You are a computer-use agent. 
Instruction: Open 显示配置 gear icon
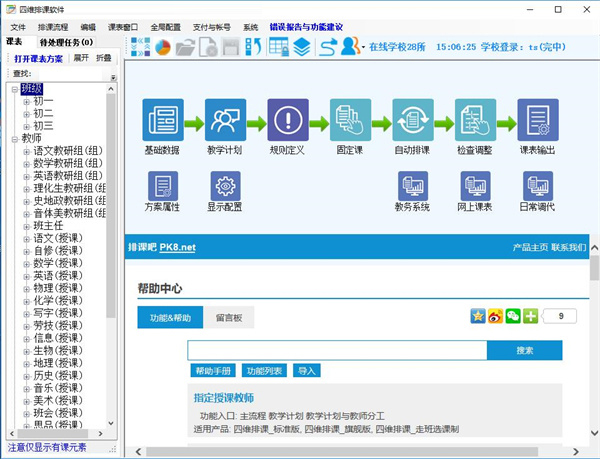click(225, 186)
